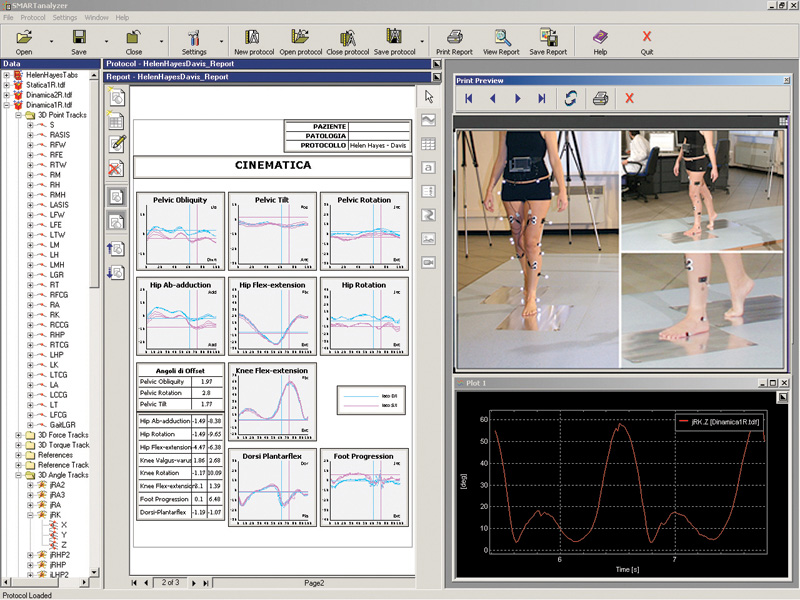The height and width of the screenshot is (600, 800).
Task: Select the text box 'a' tool
Action: tap(429, 167)
